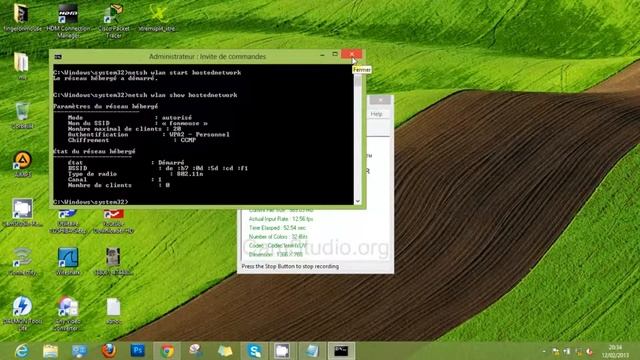Open the Cisco Packet Tracer desktop shortcut
The image size is (640, 360).
[x=113, y=20]
